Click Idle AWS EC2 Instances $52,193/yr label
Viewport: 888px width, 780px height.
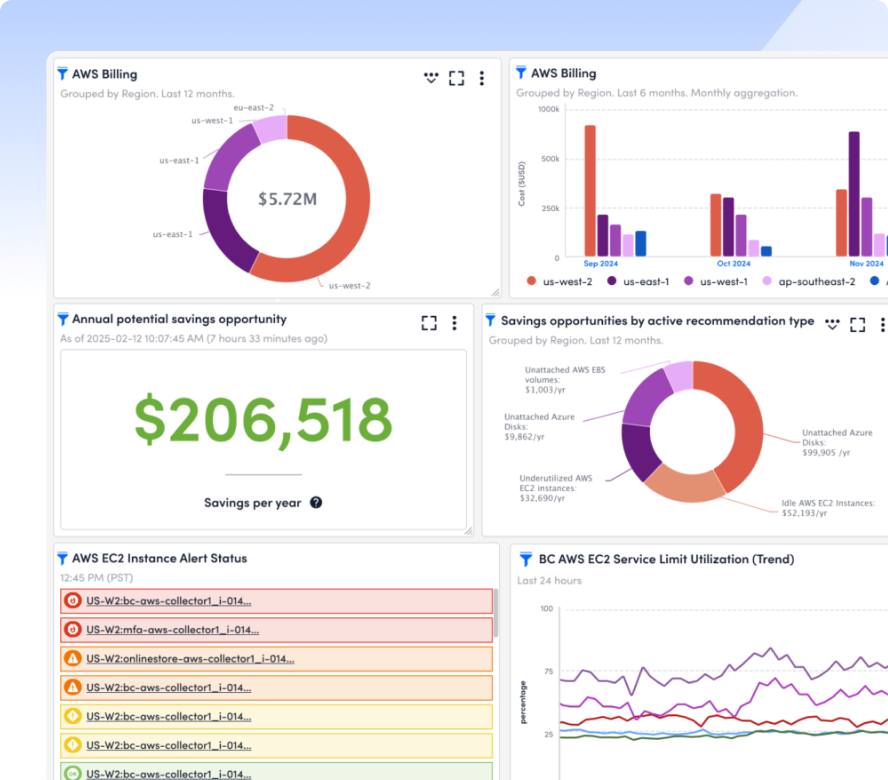pyautogui.click(x=828, y=508)
